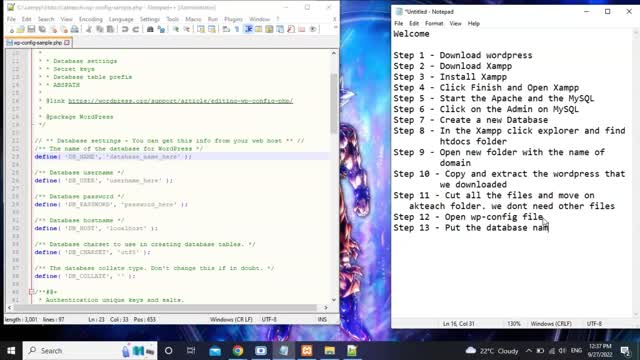Follow the wordpress.org editing-wp-config link
Image resolution: width=640 pixels, height=360 pixels.
tap(180, 101)
